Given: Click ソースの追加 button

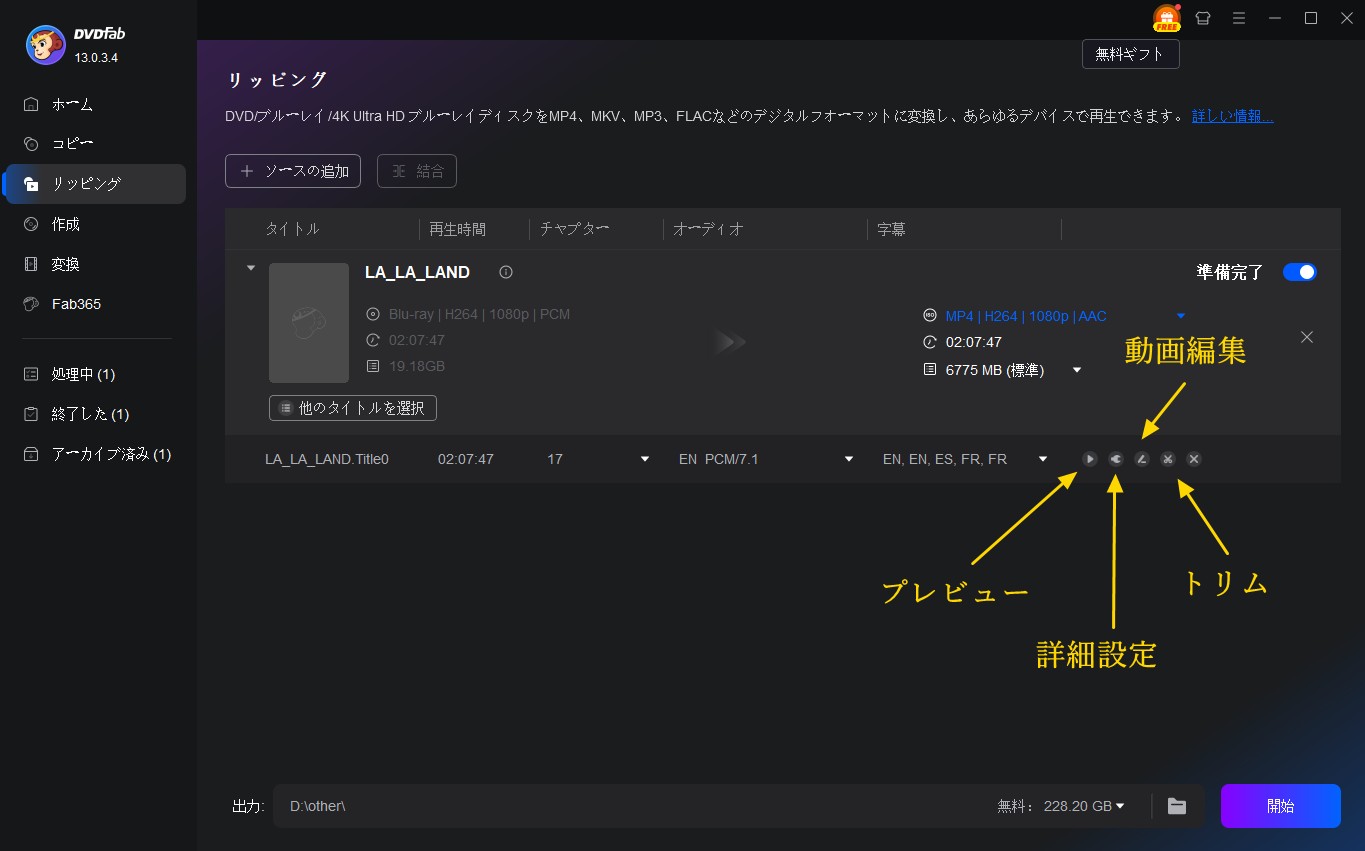Looking at the screenshot, I should point(293,171).
